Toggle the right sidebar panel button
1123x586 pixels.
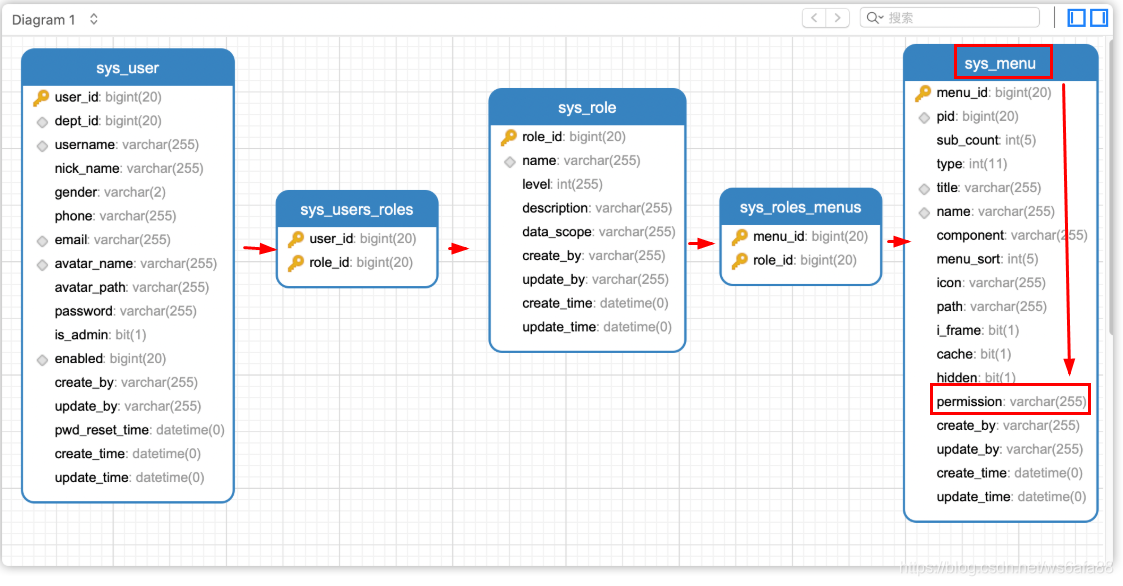click(1099, 18)
